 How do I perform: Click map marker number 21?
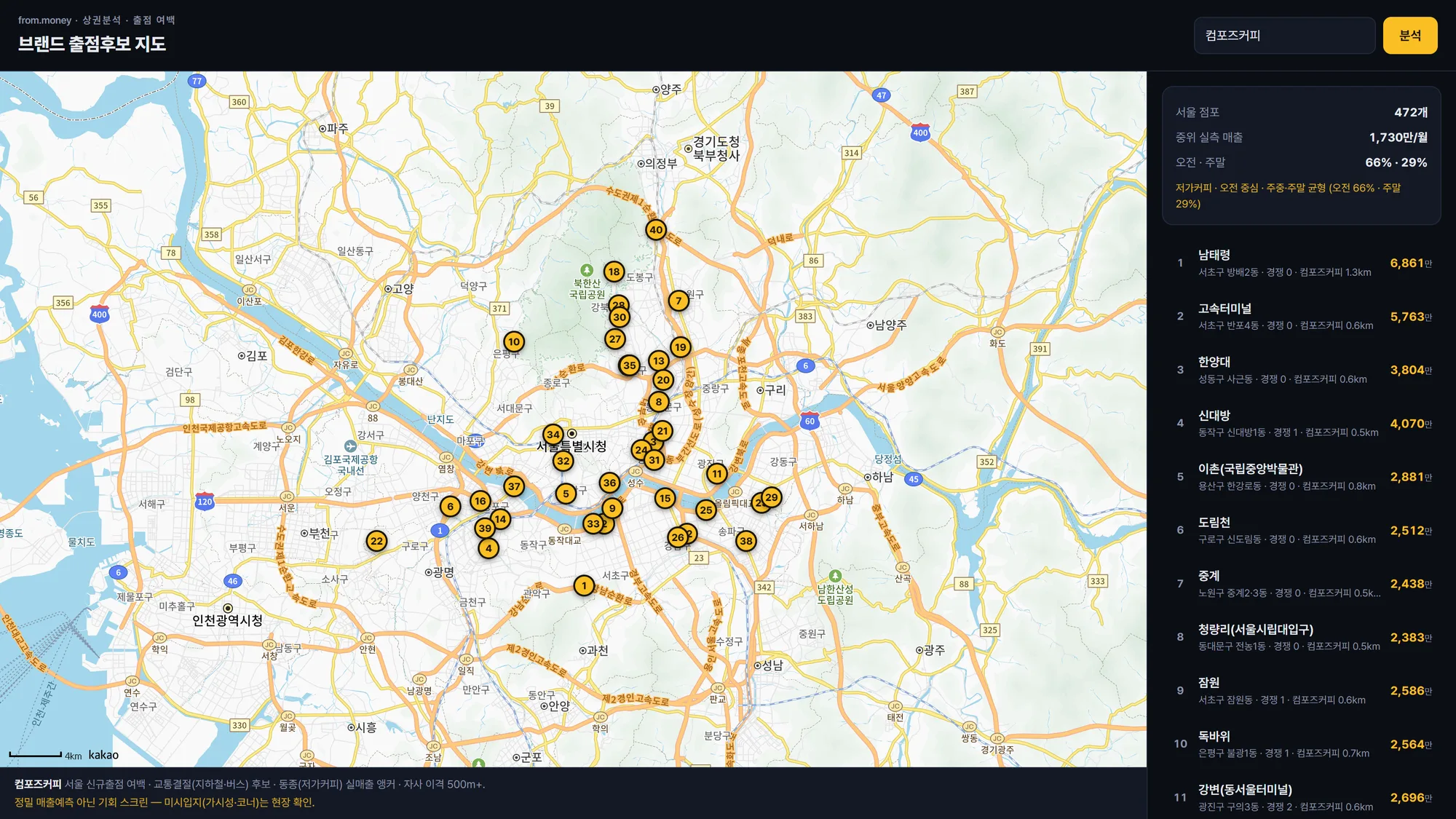point(662,431)
